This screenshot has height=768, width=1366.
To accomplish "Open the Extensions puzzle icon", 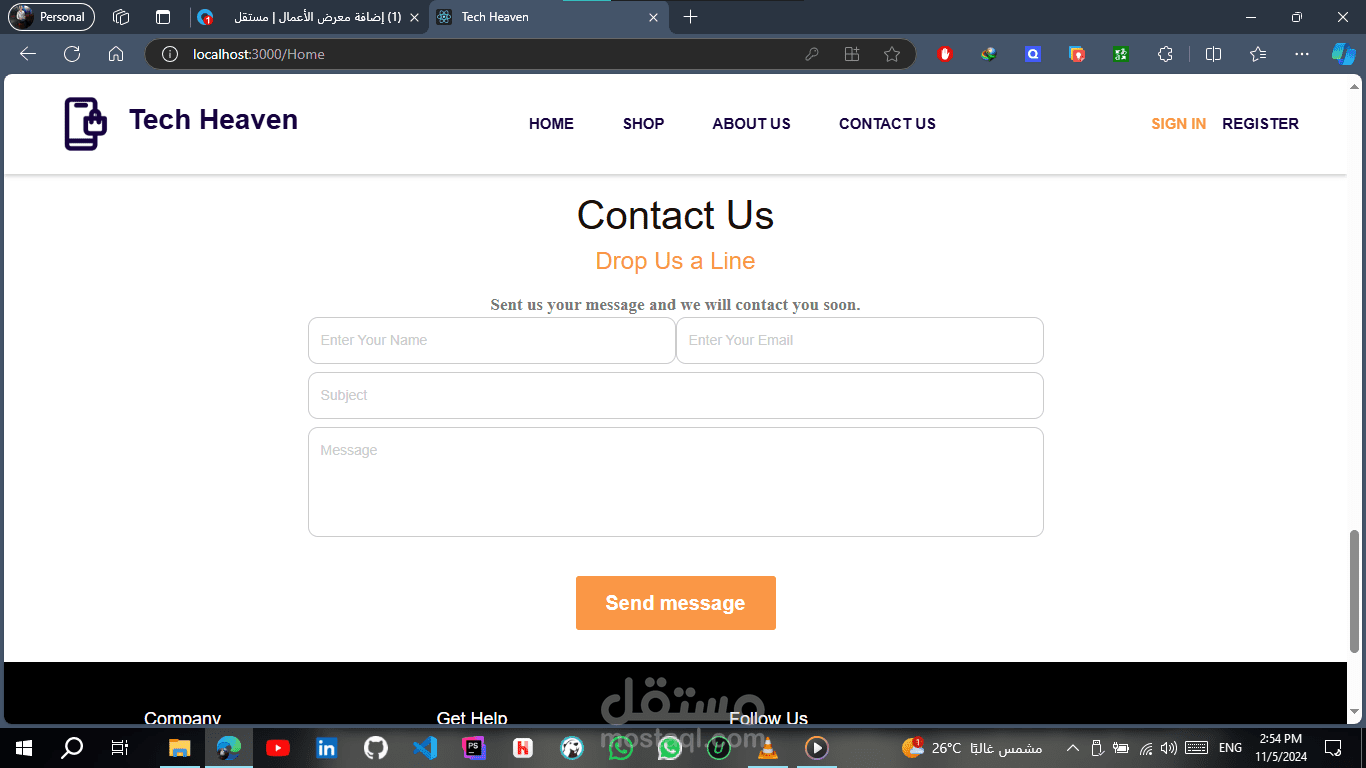I will pos(1165,54).
